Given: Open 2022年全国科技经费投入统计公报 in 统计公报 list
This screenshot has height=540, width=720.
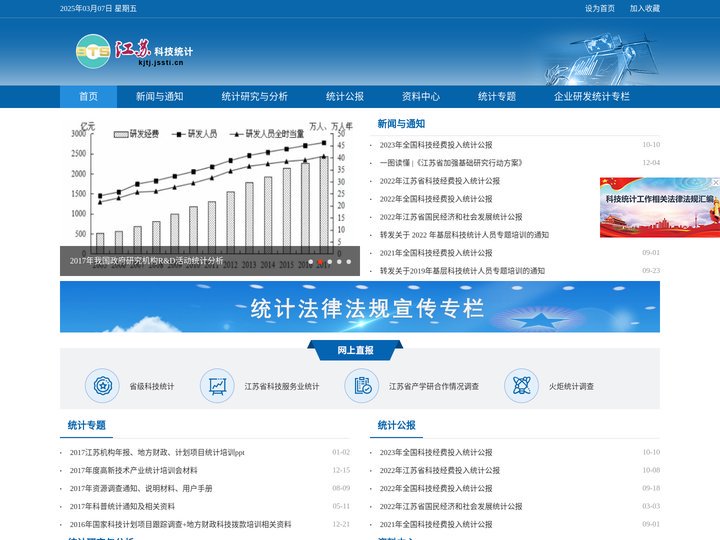Looking at the screenshot, I should (x=436, y=488).
